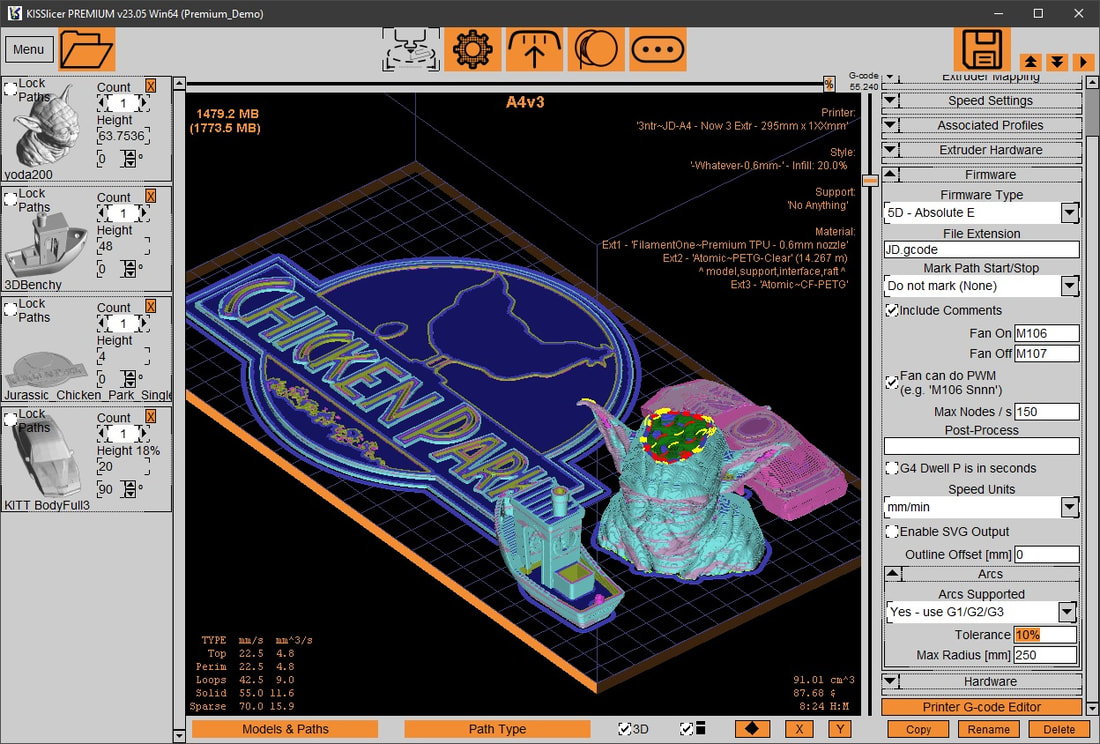Open the Models & Paths tab

pyautogui.click(x=284, y=729)
